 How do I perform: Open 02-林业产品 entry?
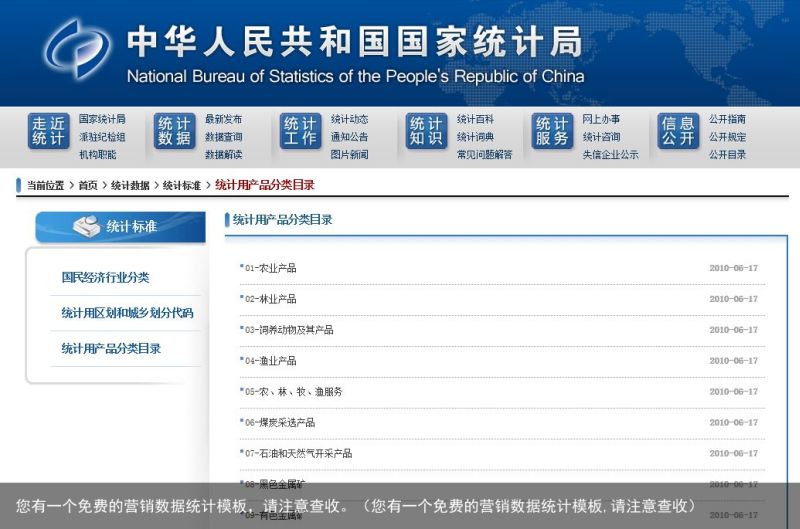point(270,299)
